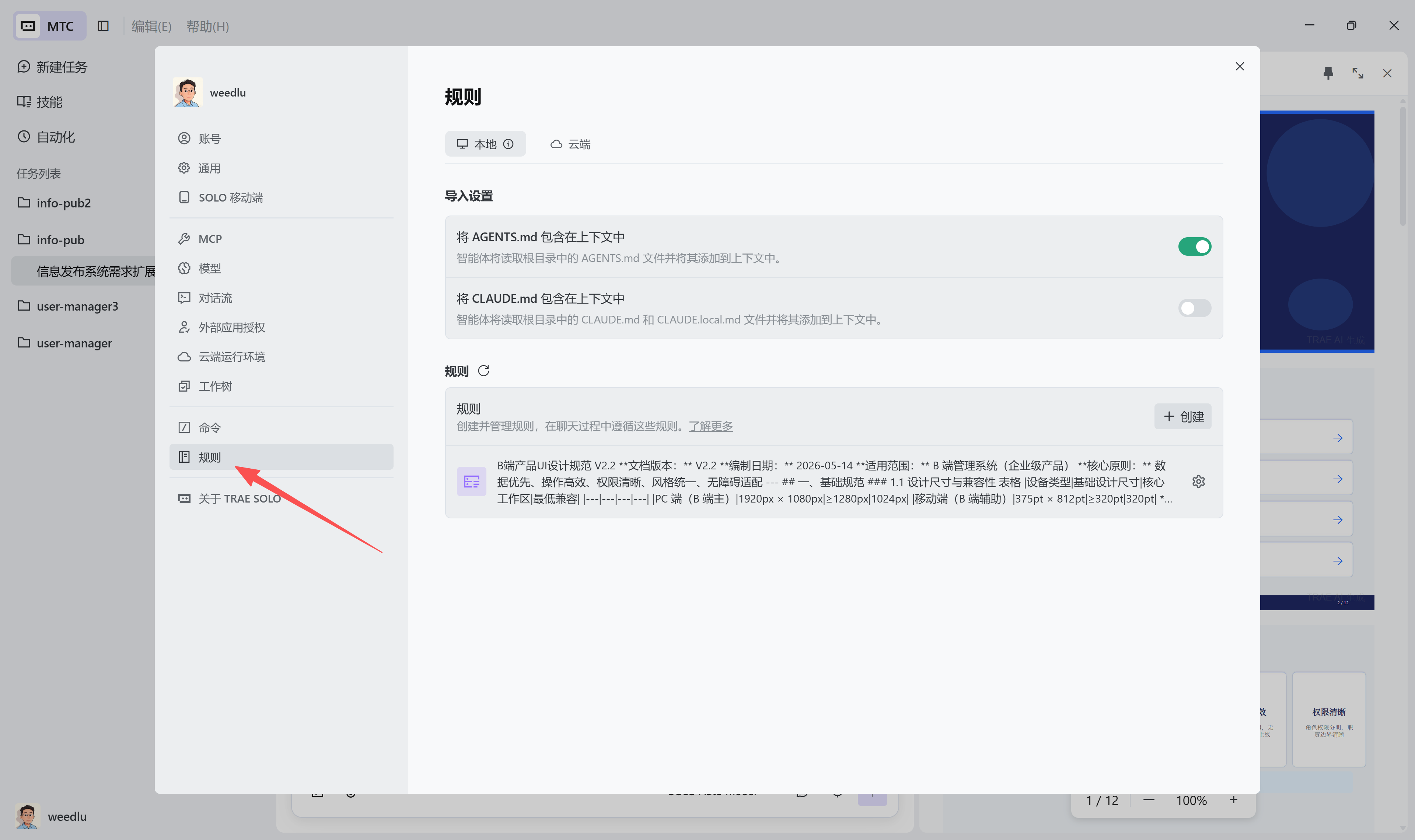Open settings gear for B端产品UI设计规范 rule

[1198, 482]
